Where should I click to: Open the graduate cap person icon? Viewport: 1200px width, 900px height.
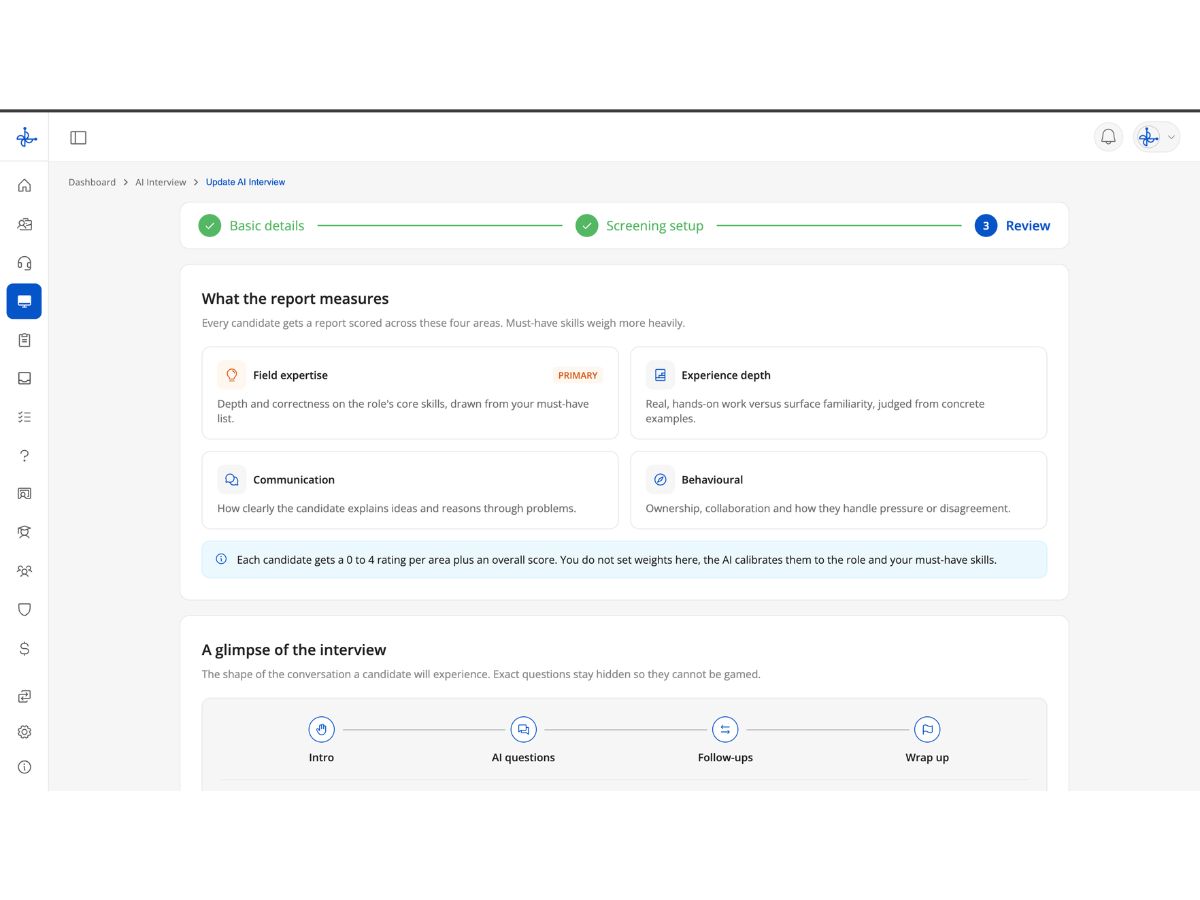click(x=24, y=532)
